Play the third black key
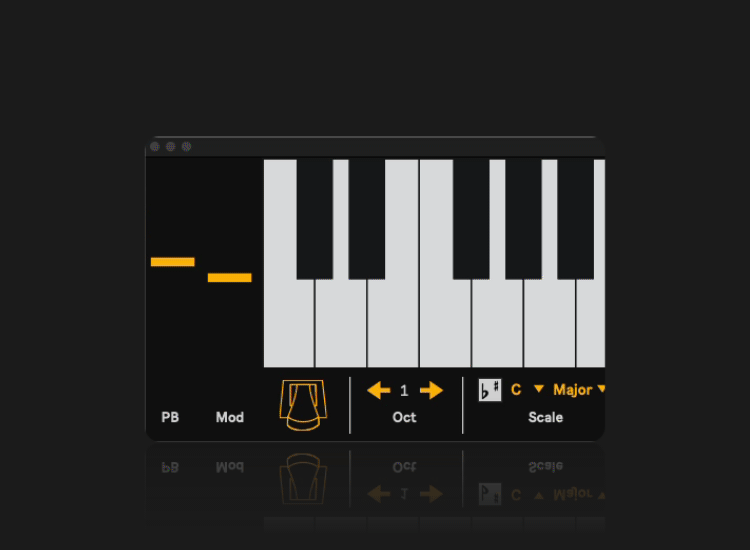 point(471,219)
